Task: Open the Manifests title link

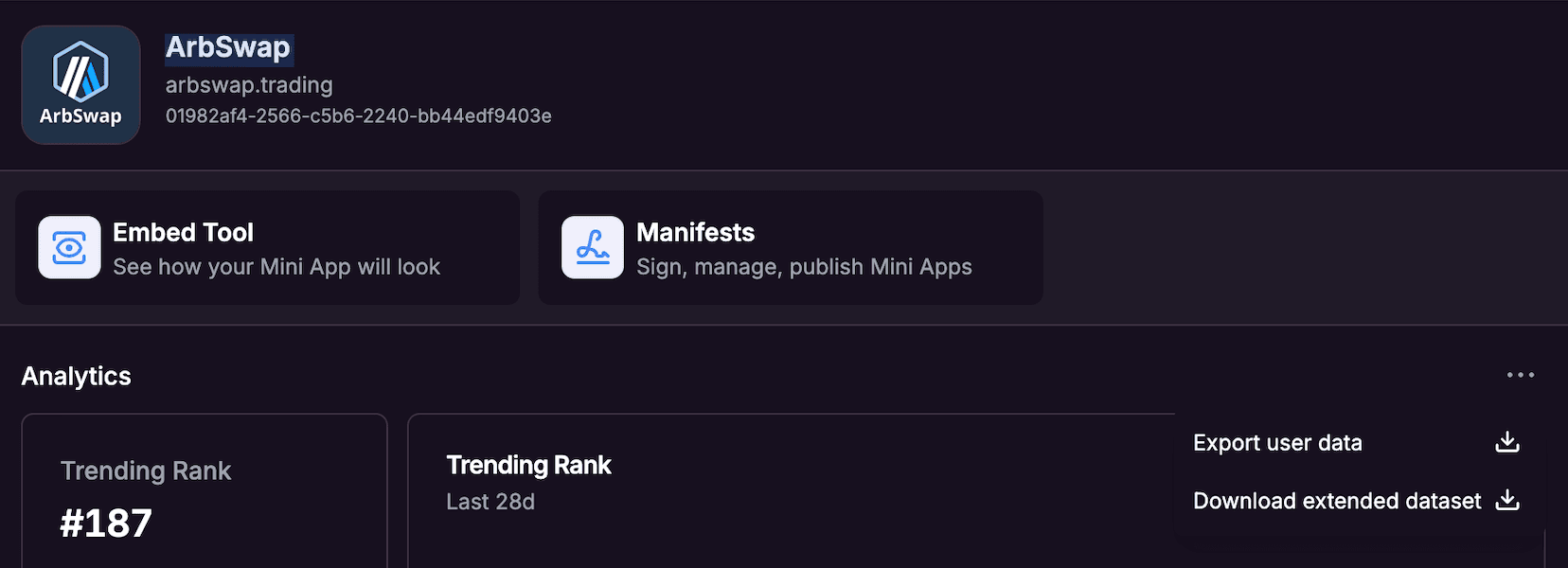Action: click(x=695, y=232)
